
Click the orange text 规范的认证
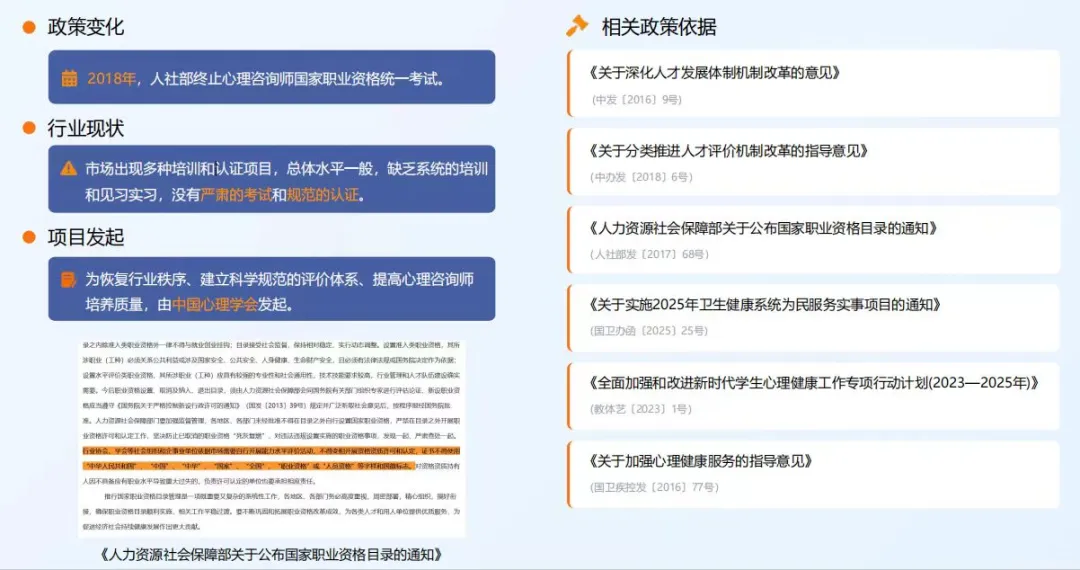(x=323, y=195)
